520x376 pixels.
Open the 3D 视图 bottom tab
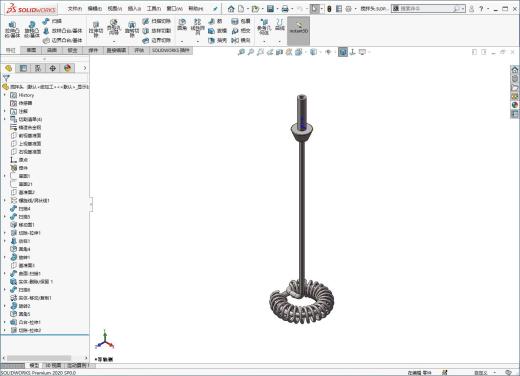point(53,366)
